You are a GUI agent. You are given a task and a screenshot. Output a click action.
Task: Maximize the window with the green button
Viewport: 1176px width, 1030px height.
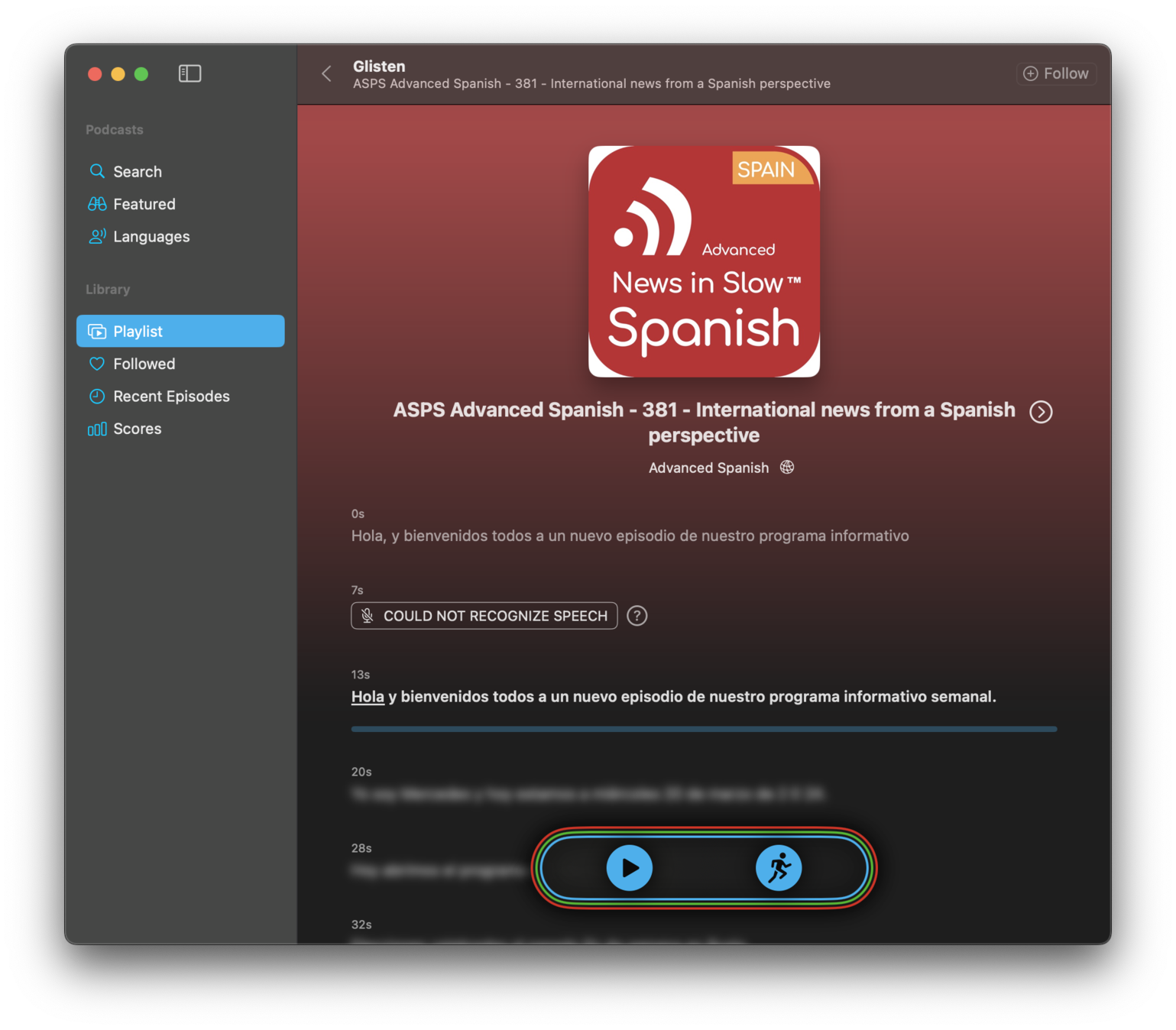pyautogui.click(x=141, y=74)
